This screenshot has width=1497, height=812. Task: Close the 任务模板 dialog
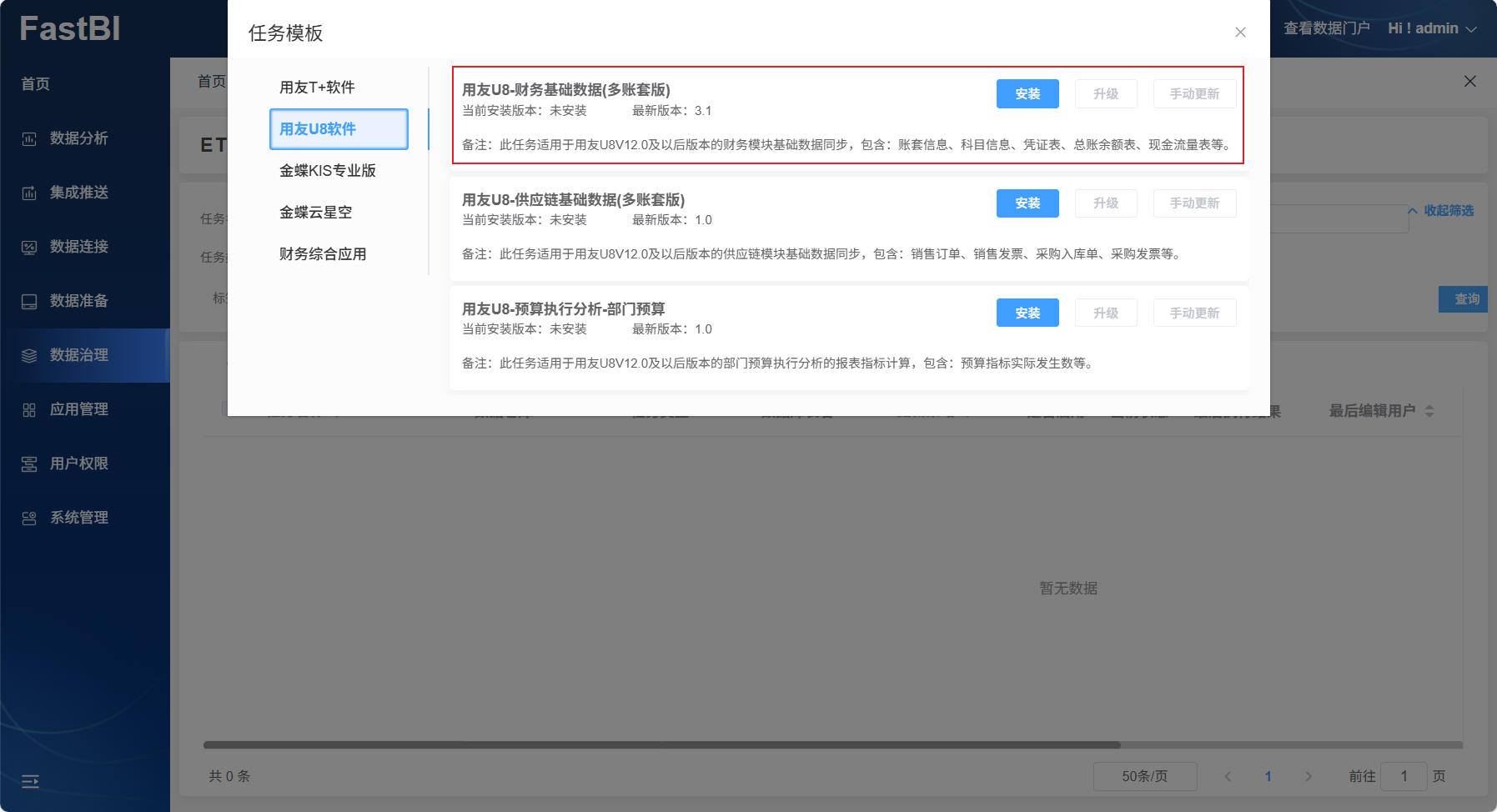tap(1240, 33)
